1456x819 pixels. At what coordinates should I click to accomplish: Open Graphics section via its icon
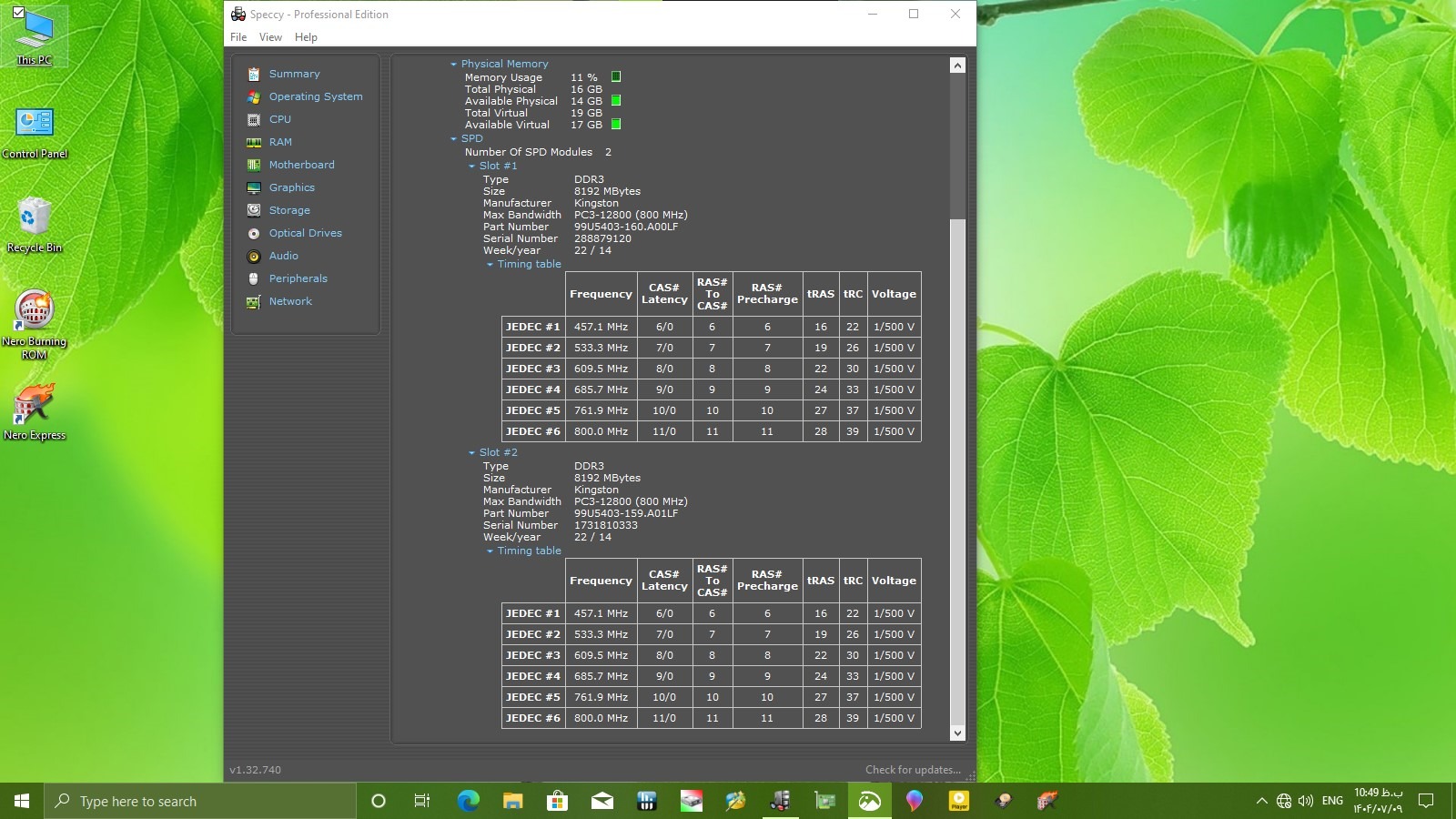pyautogui.click(x=254, y=187)
